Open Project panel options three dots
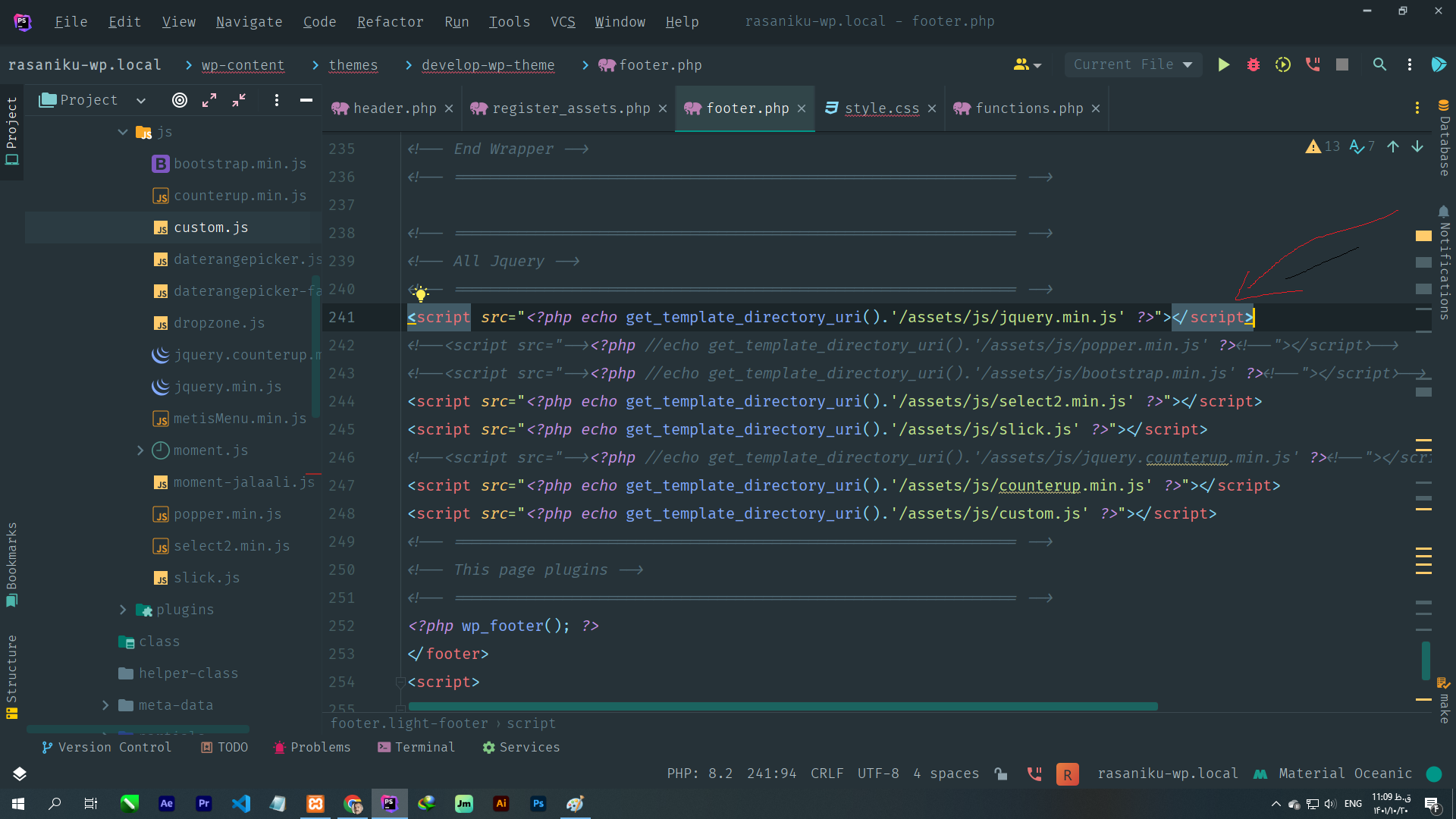 (277, 100)
